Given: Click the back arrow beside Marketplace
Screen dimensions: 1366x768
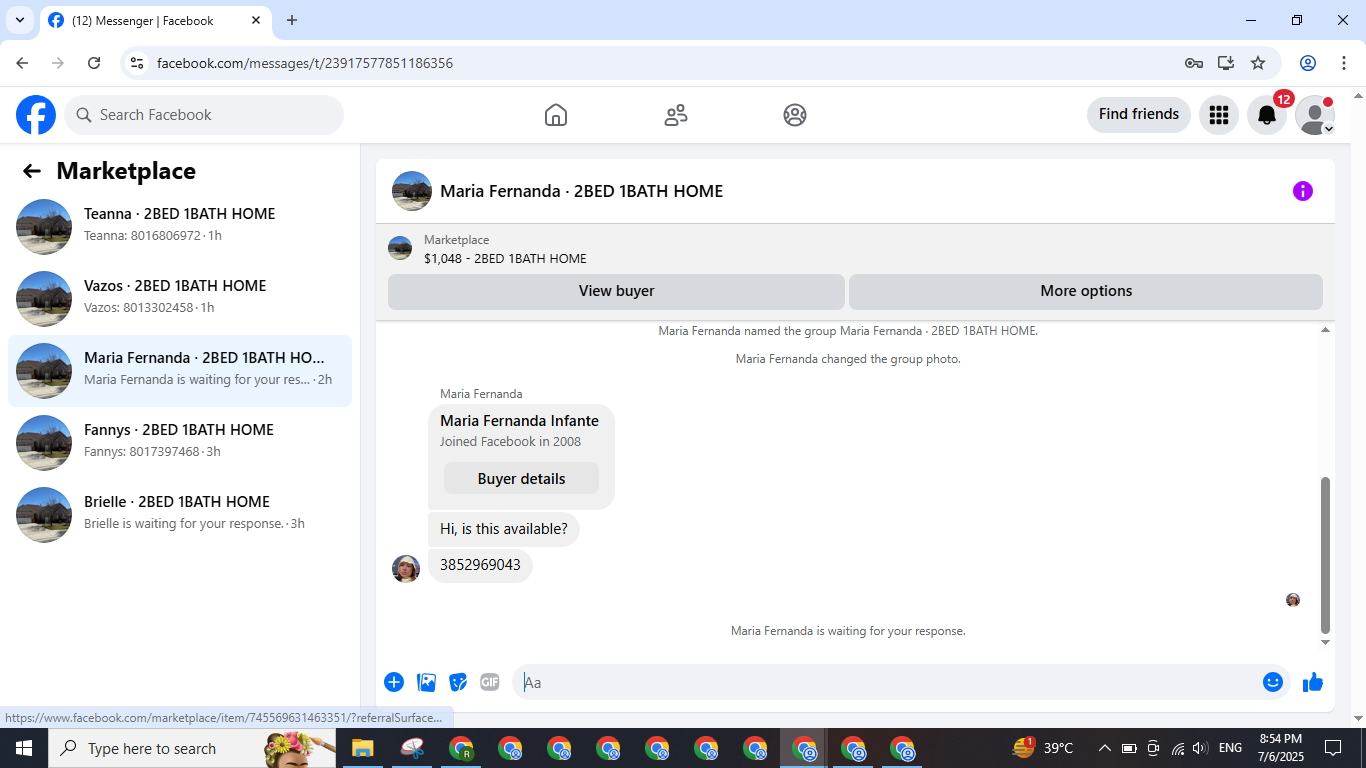Looking at the screenshot, I should (x=32, y=171).
